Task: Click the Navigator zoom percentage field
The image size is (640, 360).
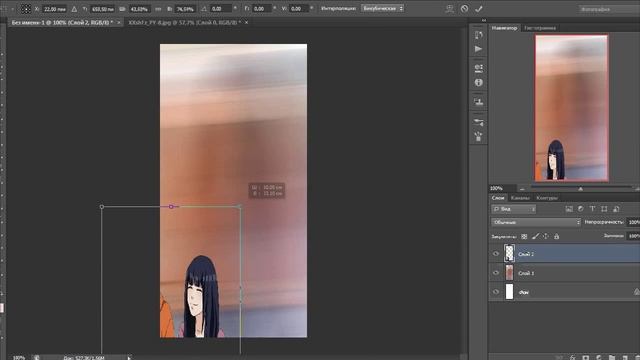Action: tap(502, 189)
